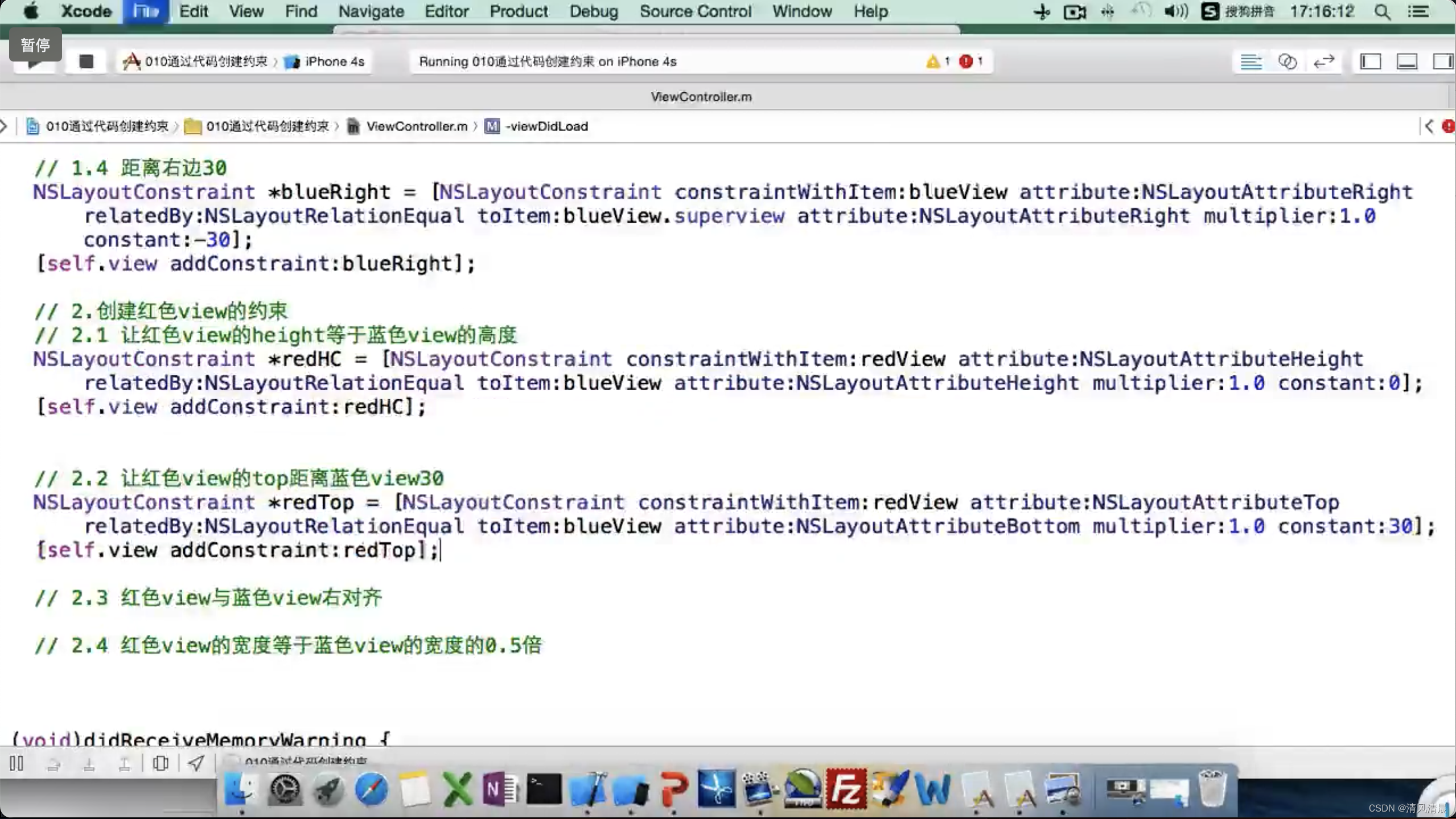Click the 暂停 overlay button
Image resolution: width=1456 pixels, height=819 pixels.
point(35,44)
